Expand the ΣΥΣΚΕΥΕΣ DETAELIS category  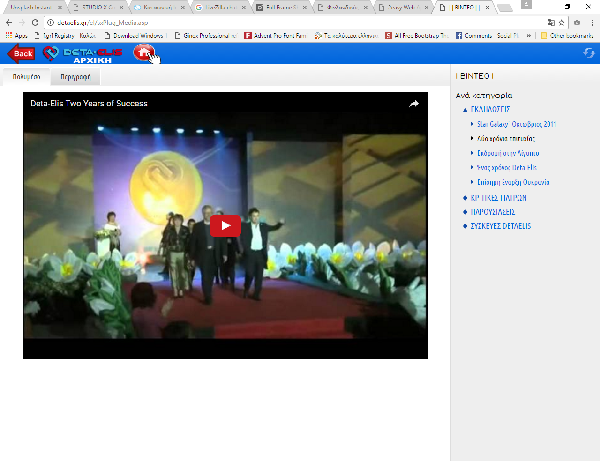(x=501, y=226)
